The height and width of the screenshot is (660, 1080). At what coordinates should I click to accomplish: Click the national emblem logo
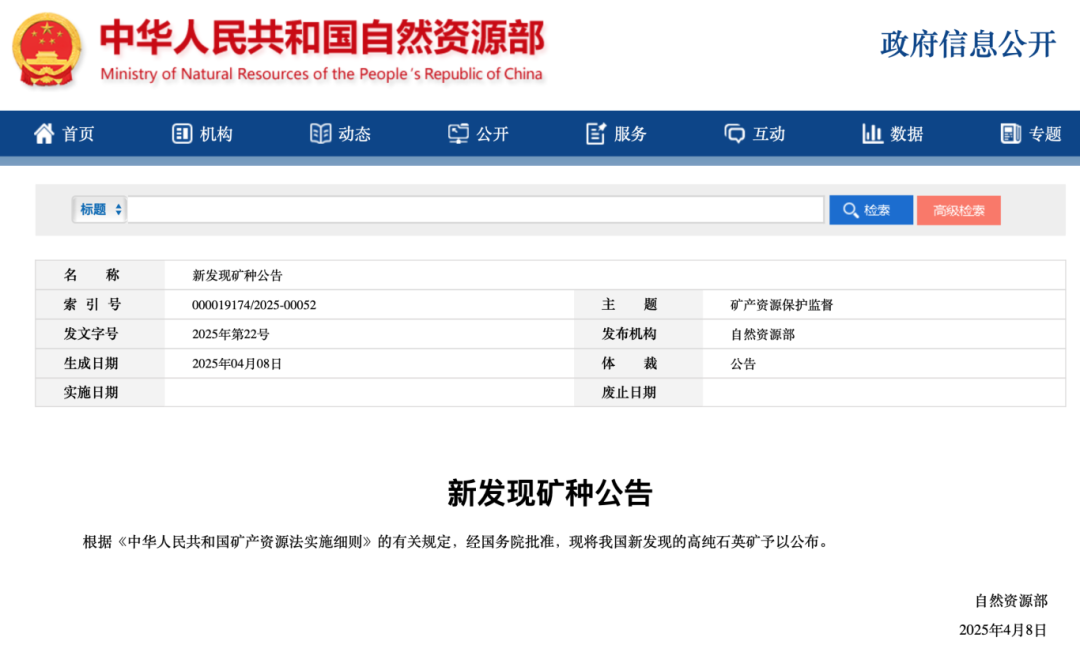[48, 49]
